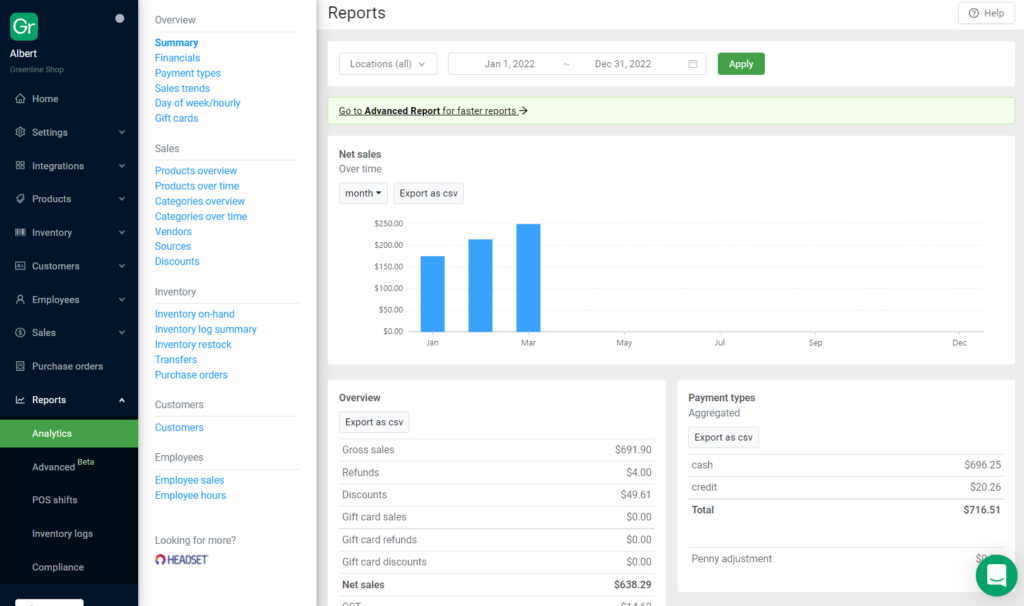Screen dimensions: 1024x606
Task: Open Employee sales report
Action: click(x=189, y=480)
